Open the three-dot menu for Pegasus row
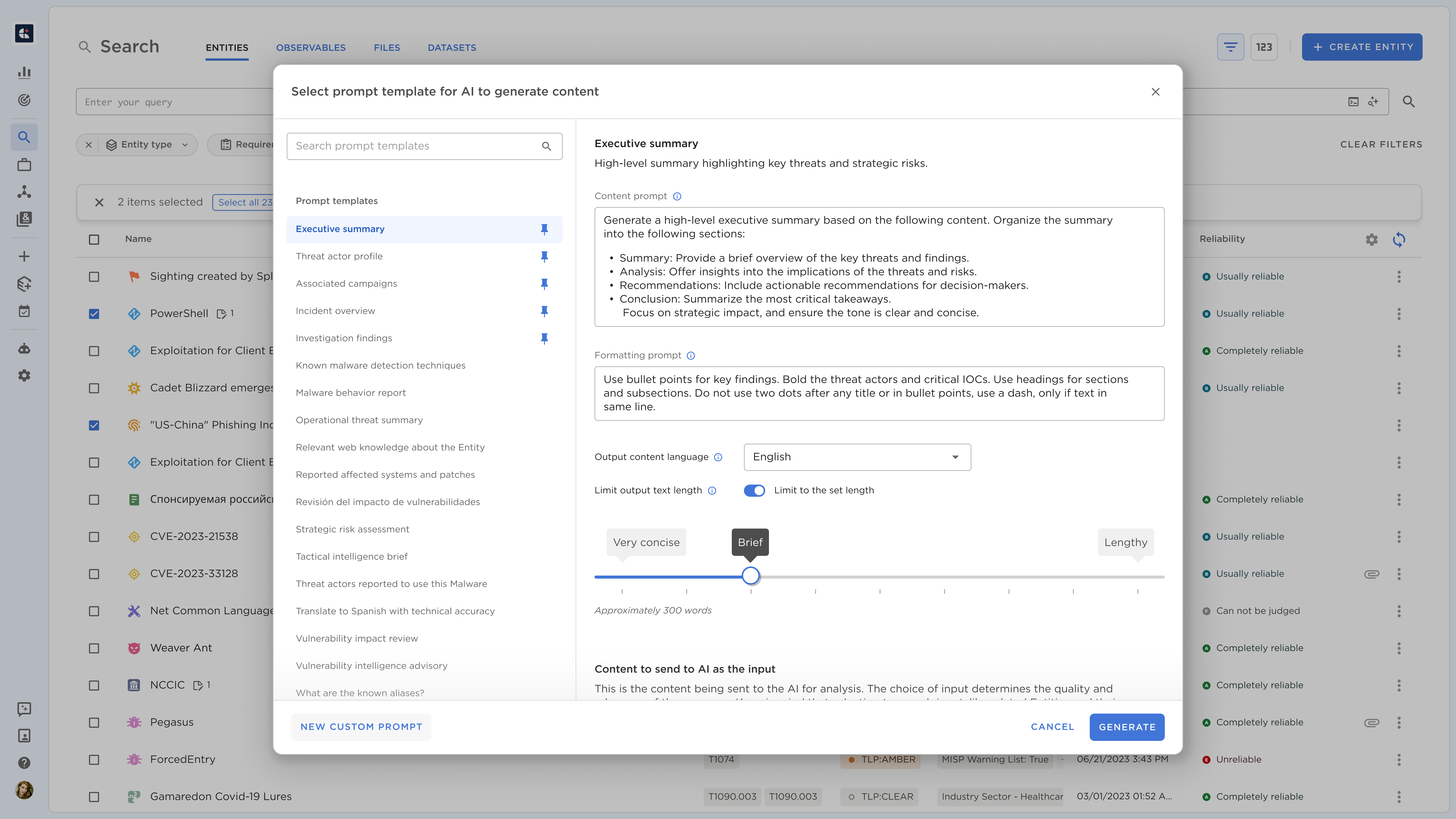This screenshot has height=819, width=1456. 1399,722
